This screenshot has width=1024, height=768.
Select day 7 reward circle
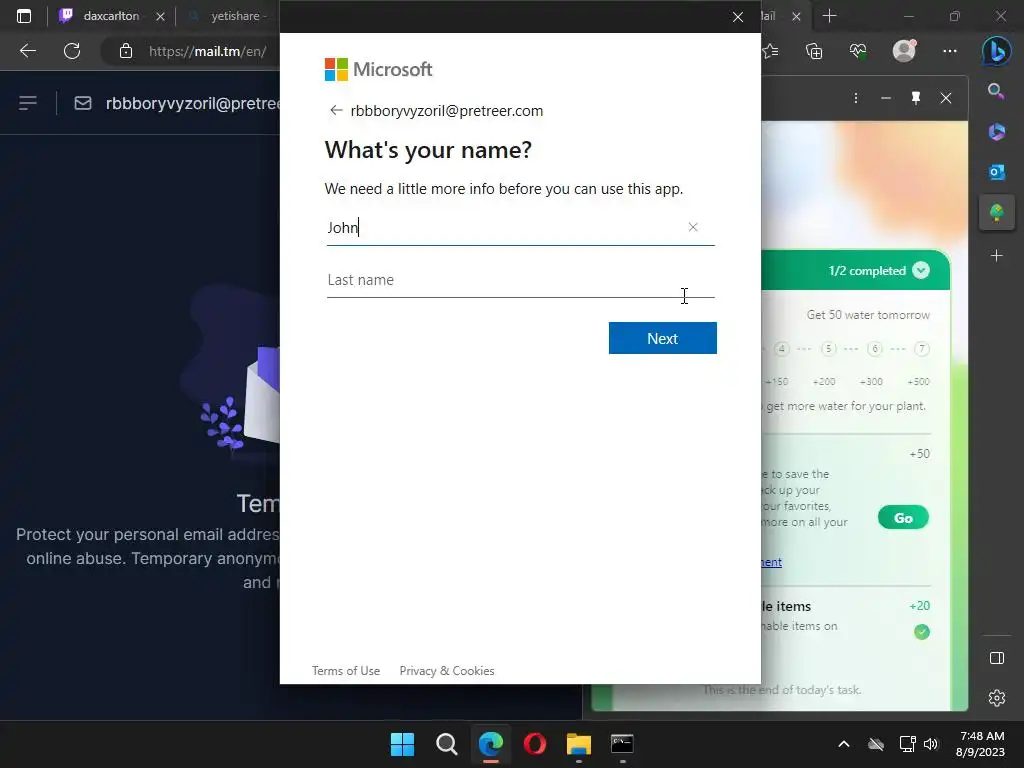[x=921, y=349]
